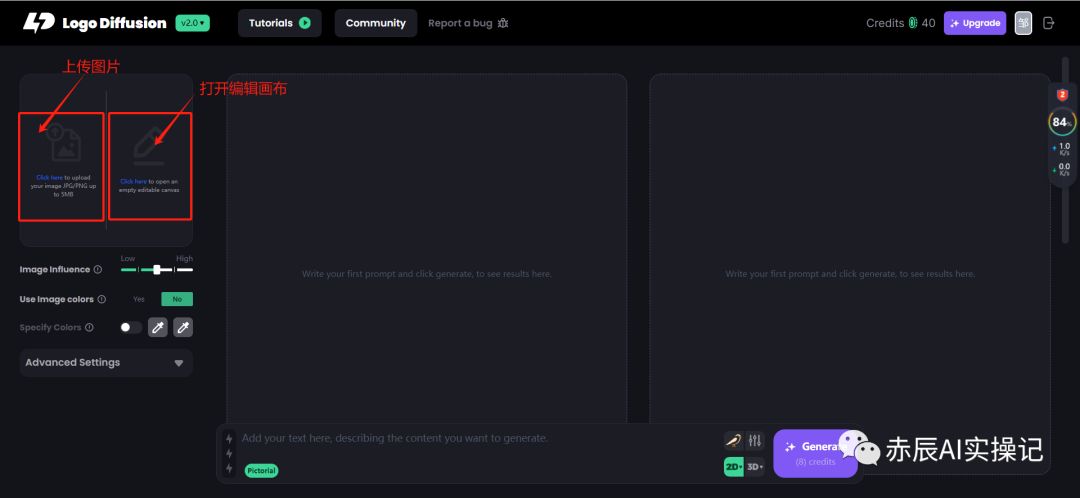Set Image Influence slider to High segment
The width and height of the screenshot is (1080, 498).
185,269
